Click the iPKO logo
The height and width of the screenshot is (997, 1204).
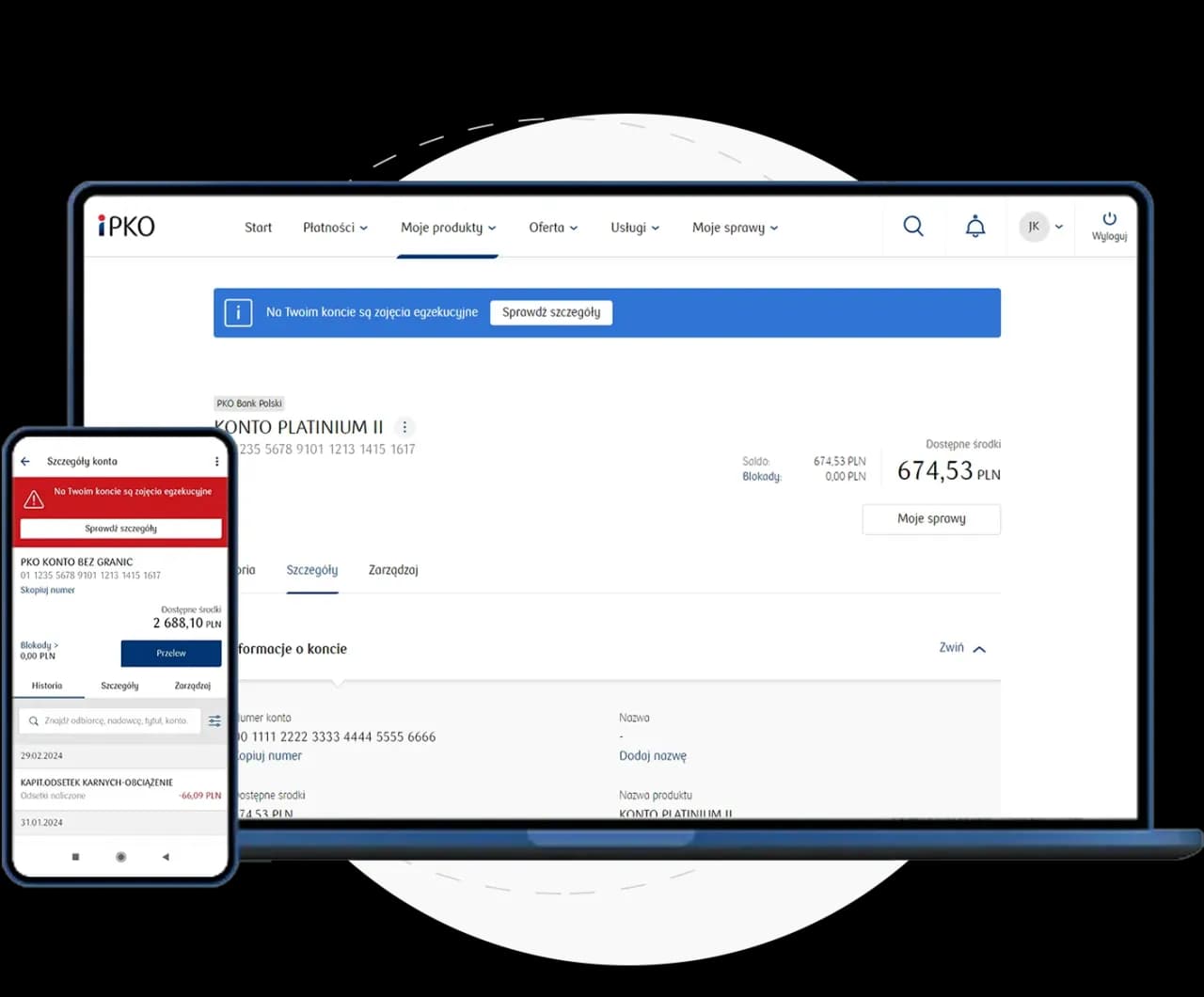(x=127, y=227)
